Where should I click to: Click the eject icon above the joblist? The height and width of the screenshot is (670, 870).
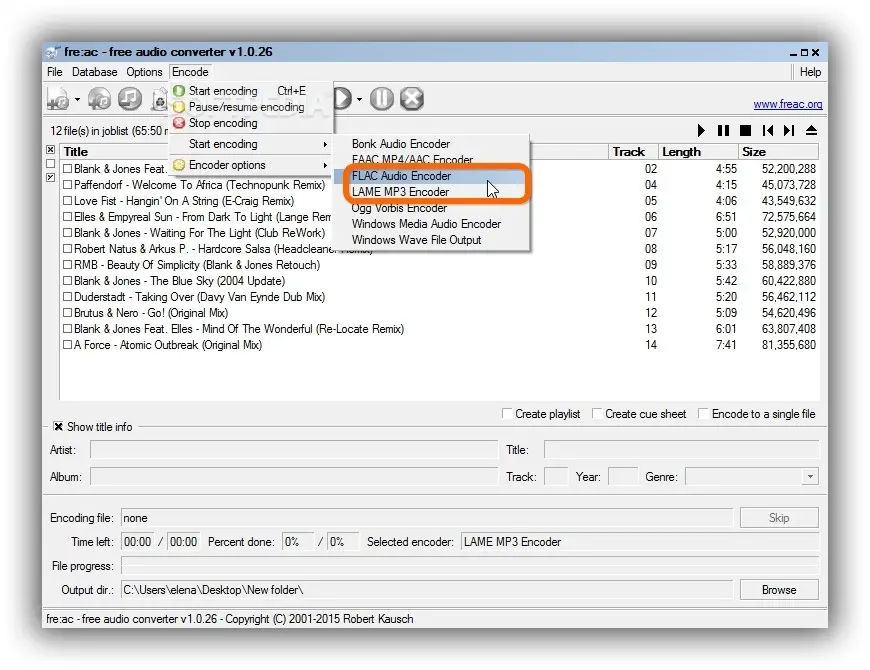811,131
